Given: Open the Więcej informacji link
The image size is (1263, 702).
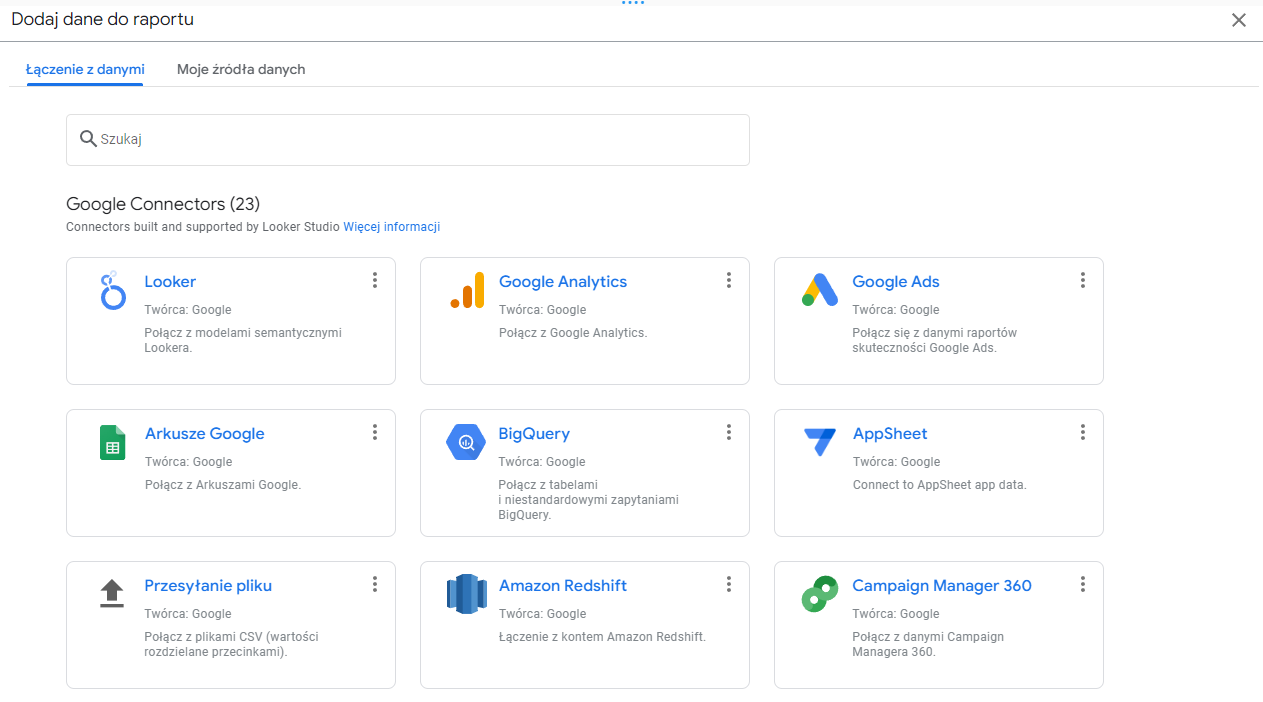Looking at the screenshot, I should [392, 227].
